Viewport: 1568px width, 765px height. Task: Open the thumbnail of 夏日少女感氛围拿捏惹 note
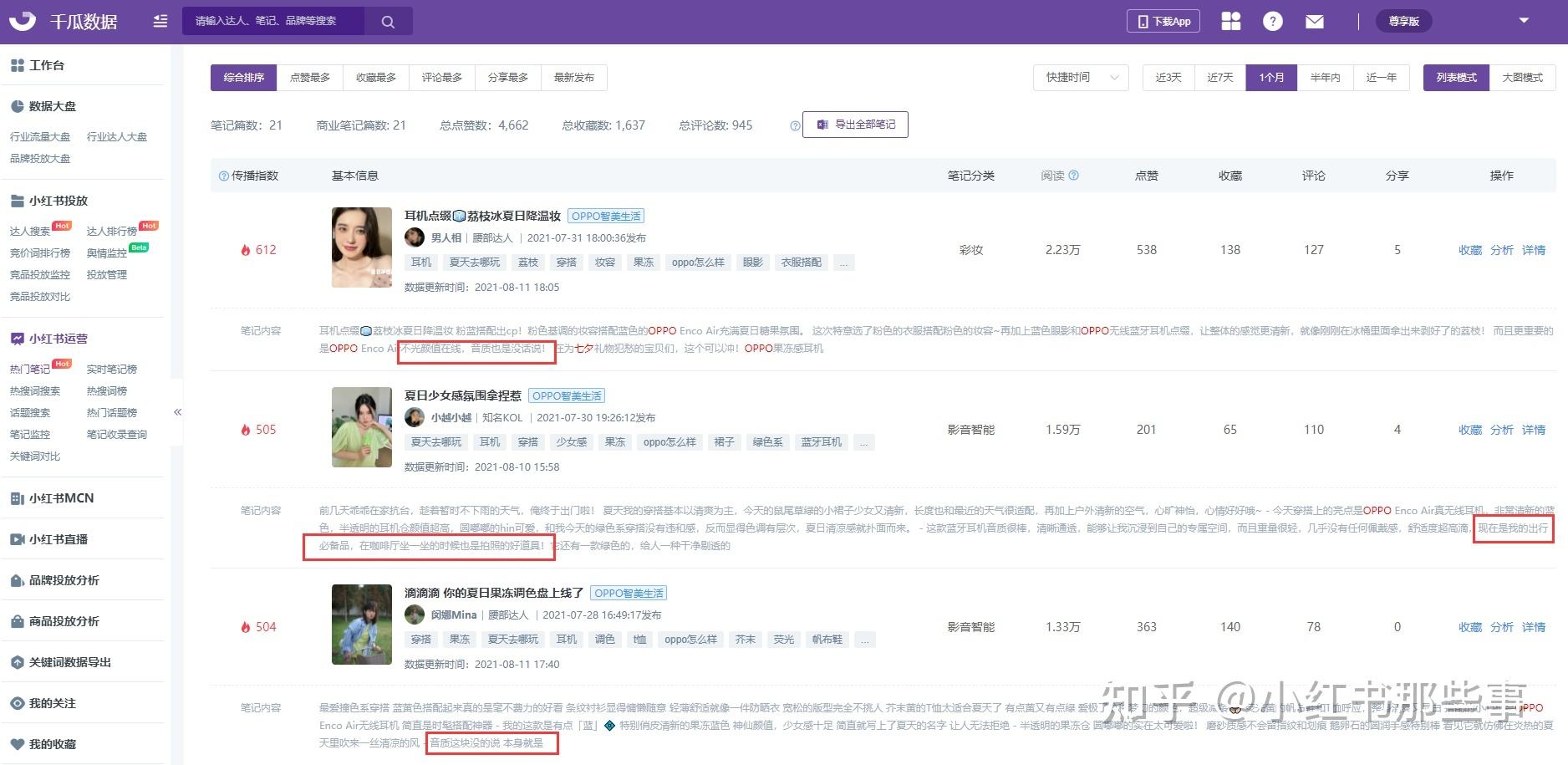(362, 427)
